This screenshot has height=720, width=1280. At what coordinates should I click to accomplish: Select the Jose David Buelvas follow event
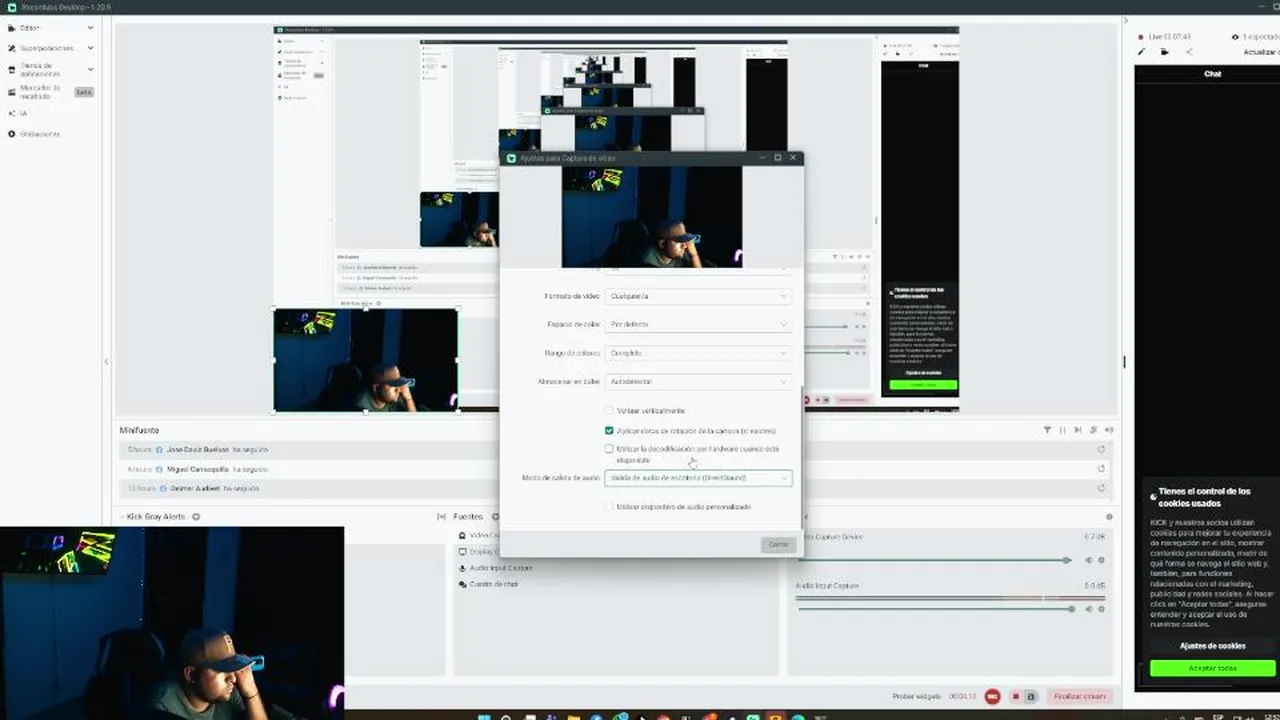click(x=614, y=450)
